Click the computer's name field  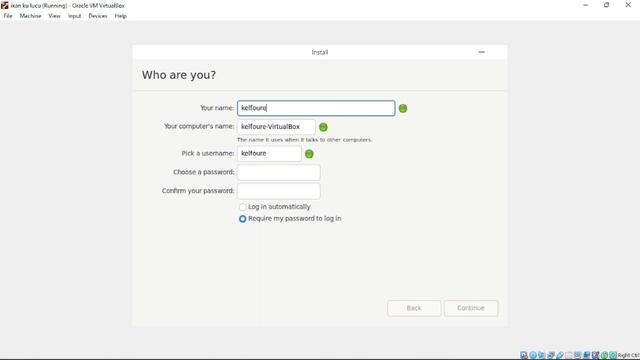click(276, 127)
